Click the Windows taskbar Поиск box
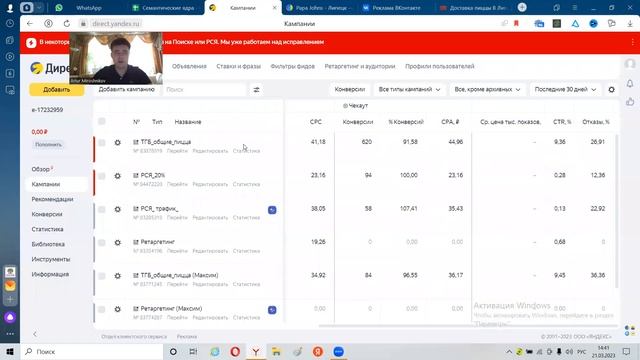 click(x=91, y=351)
